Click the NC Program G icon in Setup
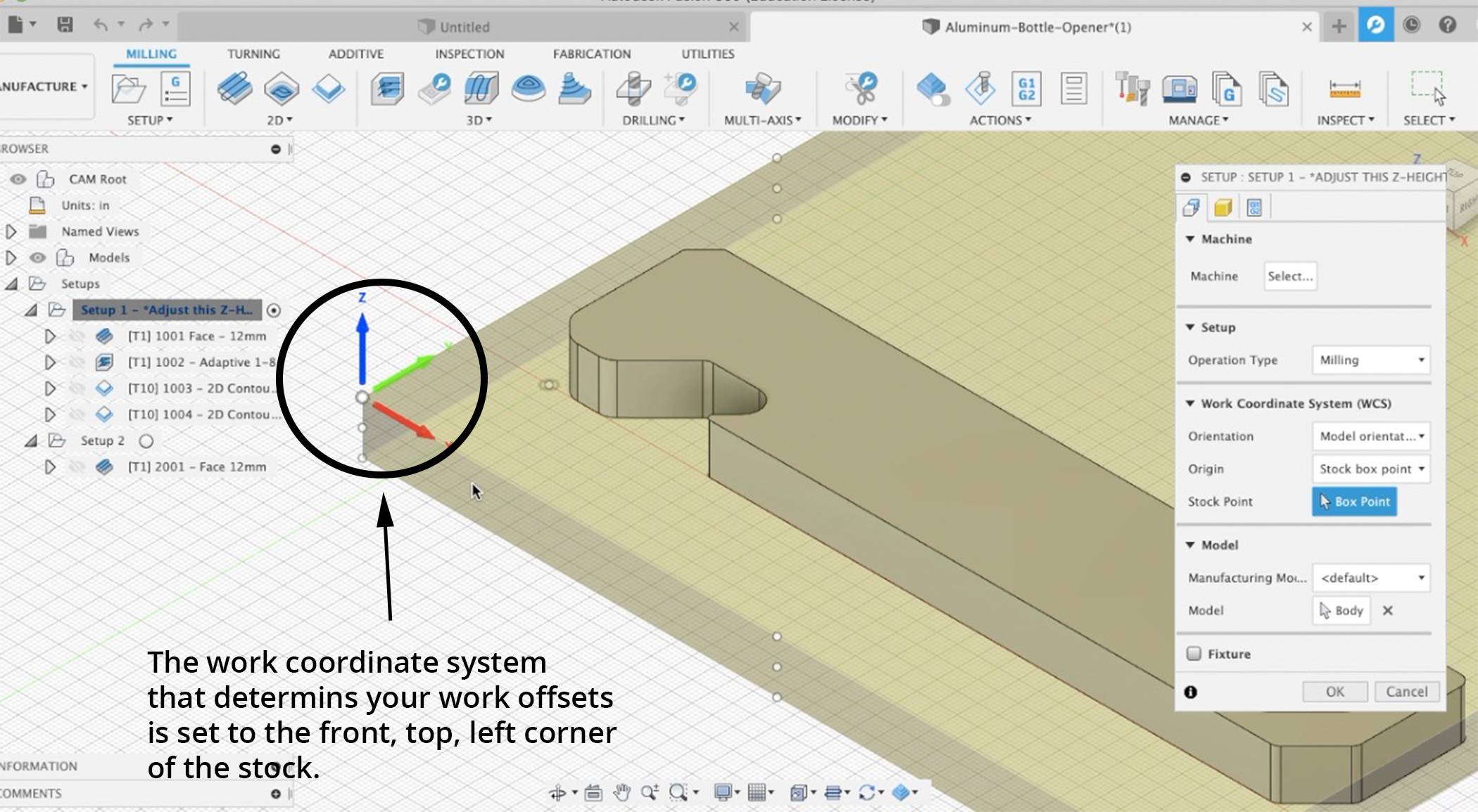This screenshot has height=812, width=1478. tap(175, 89)
